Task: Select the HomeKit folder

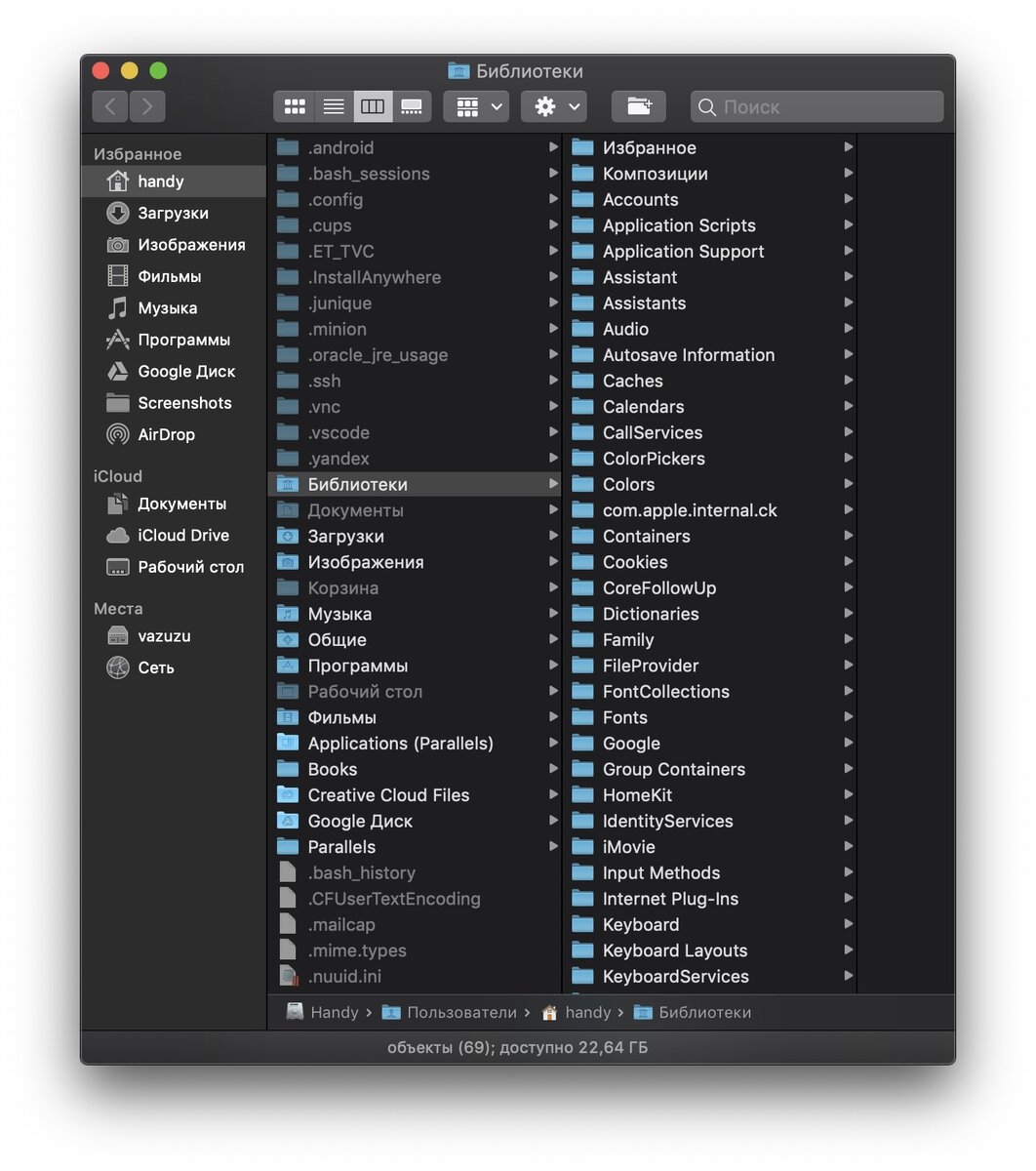Action: 710,795
